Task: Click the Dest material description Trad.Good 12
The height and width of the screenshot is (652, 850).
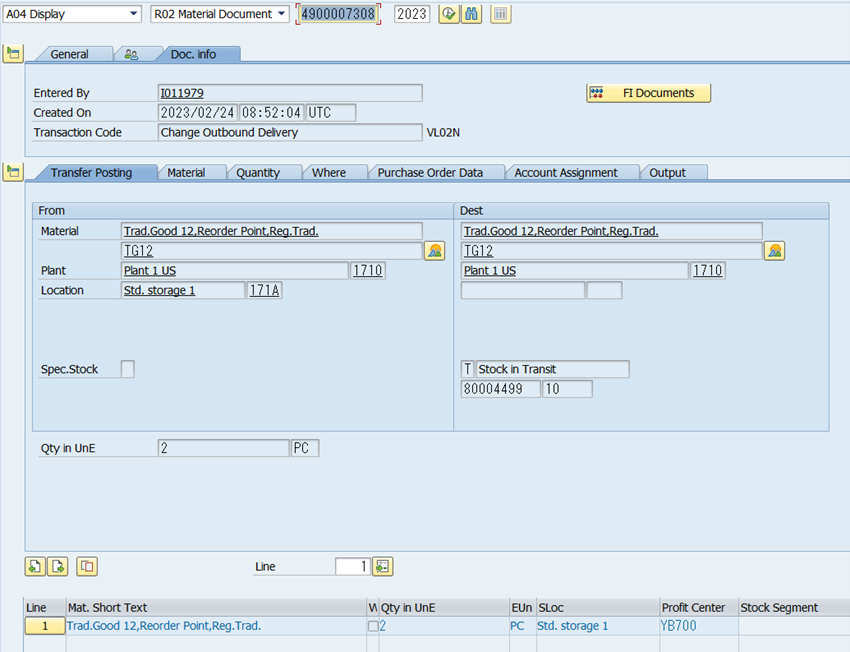Action: tap(611, 231)
